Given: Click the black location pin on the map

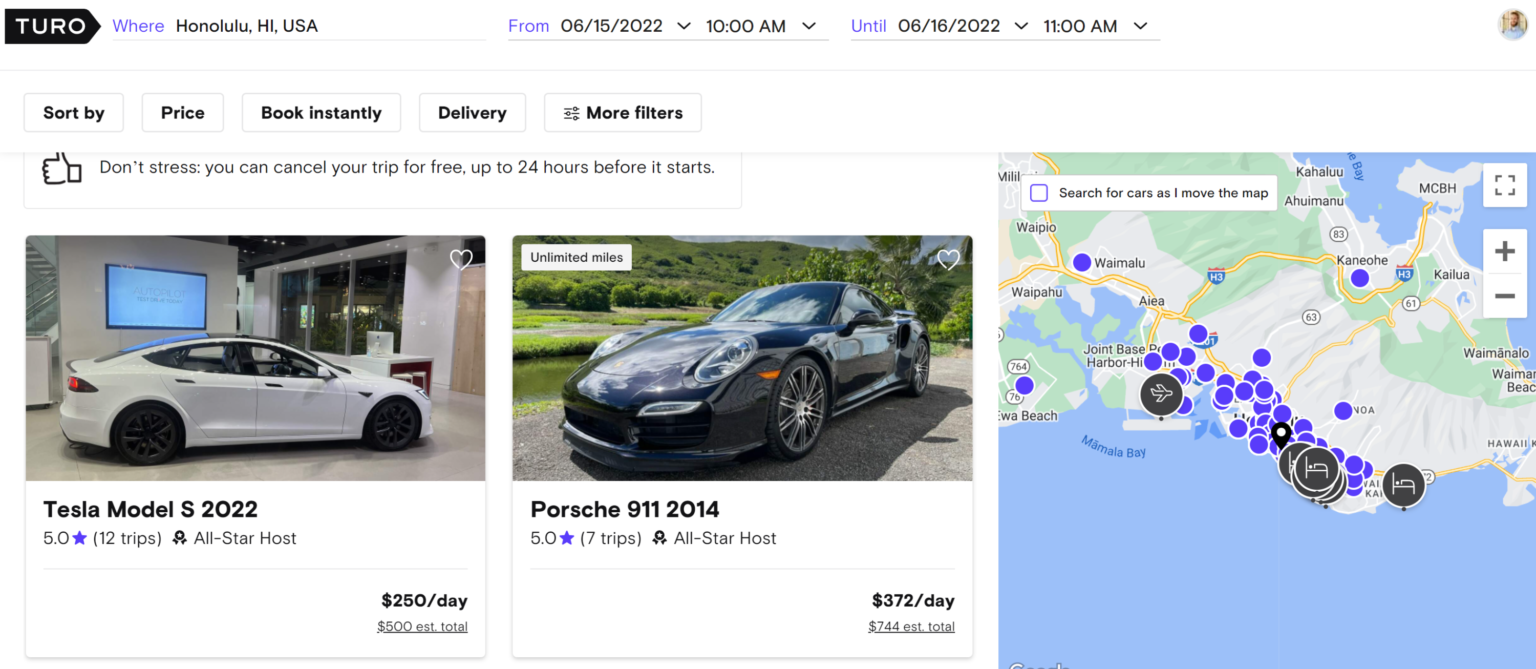Looking at the screenshot, I should click(x=1281, y=434).
